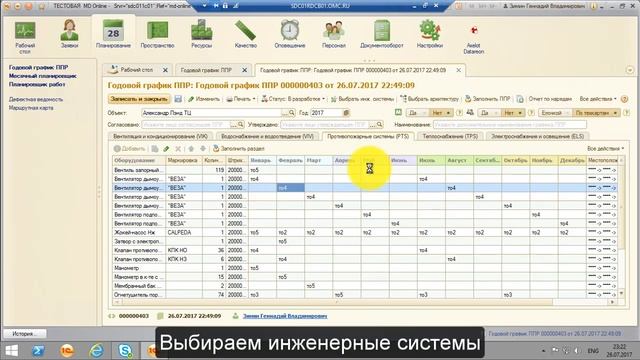Click Оборудование column header
Viewport: 640px width, 360px height.
(x=139, y=160)
